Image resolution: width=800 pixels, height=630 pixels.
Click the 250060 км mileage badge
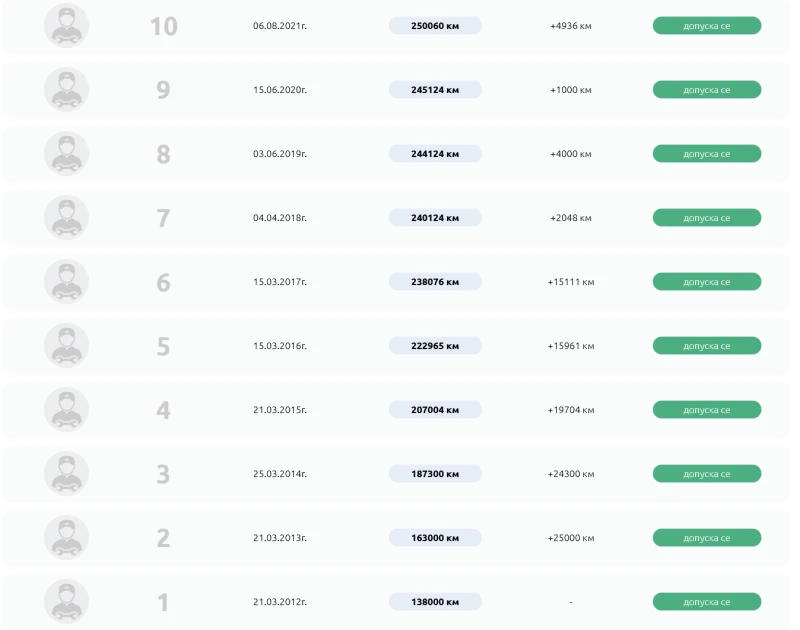coord(435,26)
